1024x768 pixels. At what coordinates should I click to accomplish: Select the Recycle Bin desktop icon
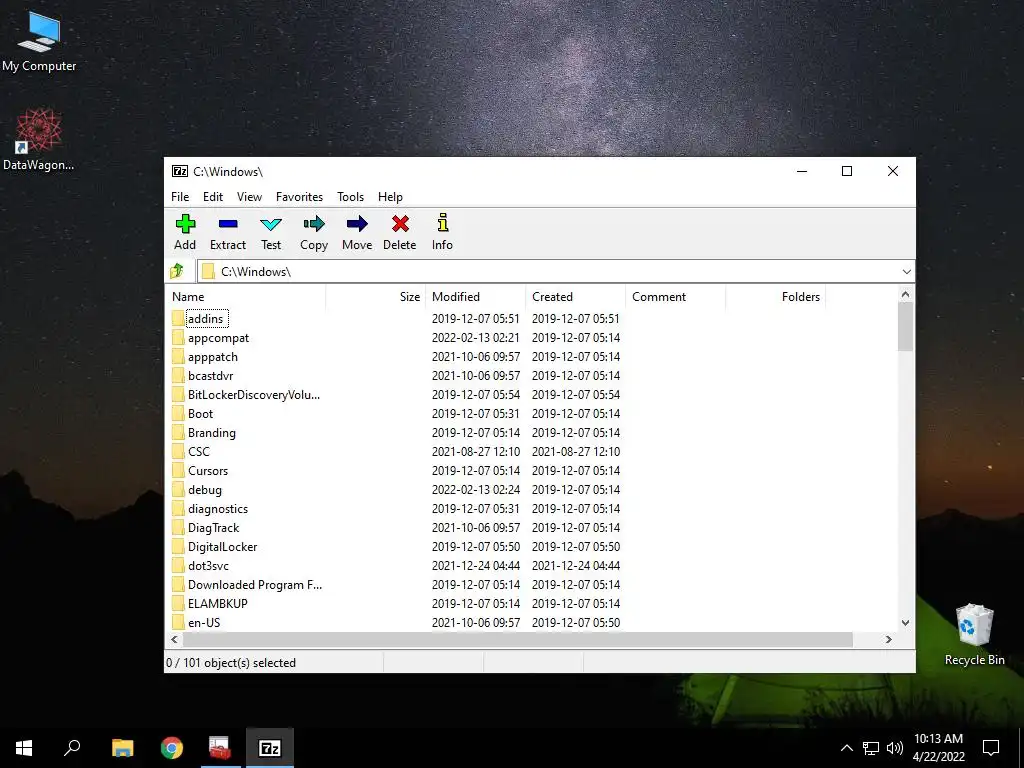pos(974,635)
